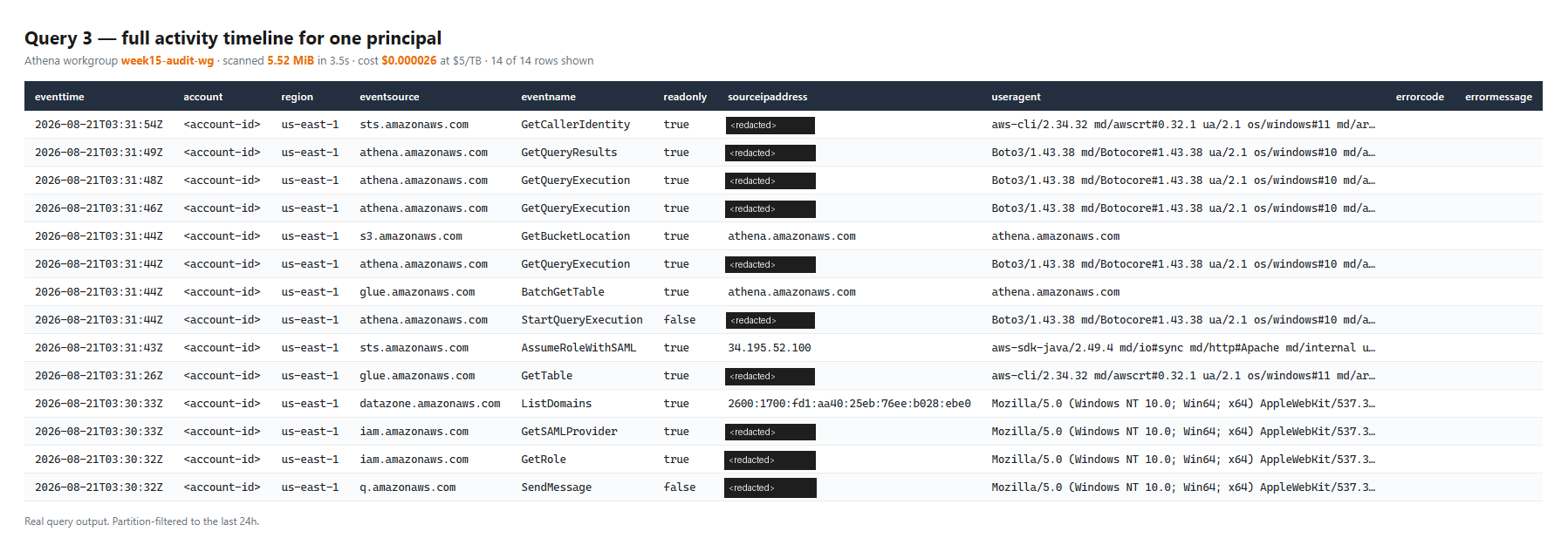
Task: Select timestamp 2026-08-21T03:31:48Z
Action: 99,181
